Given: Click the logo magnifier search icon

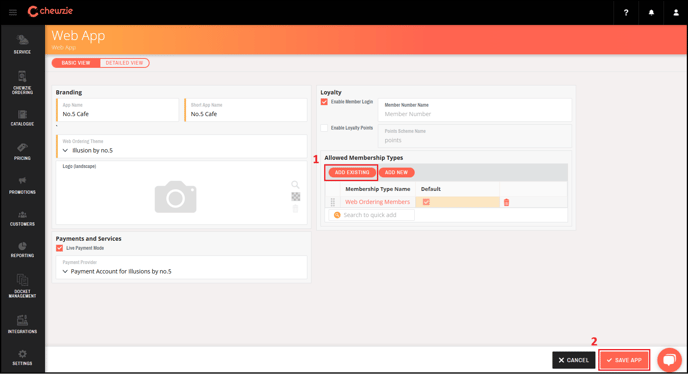Looking at the screenshot, I should 295,185.
